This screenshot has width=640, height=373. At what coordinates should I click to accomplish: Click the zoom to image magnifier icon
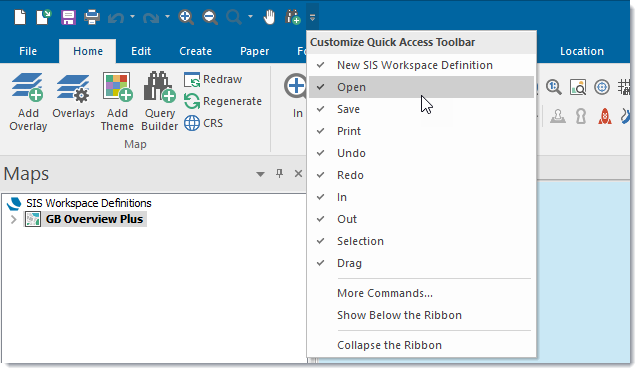pyautogui.click(x=578, y=87)
